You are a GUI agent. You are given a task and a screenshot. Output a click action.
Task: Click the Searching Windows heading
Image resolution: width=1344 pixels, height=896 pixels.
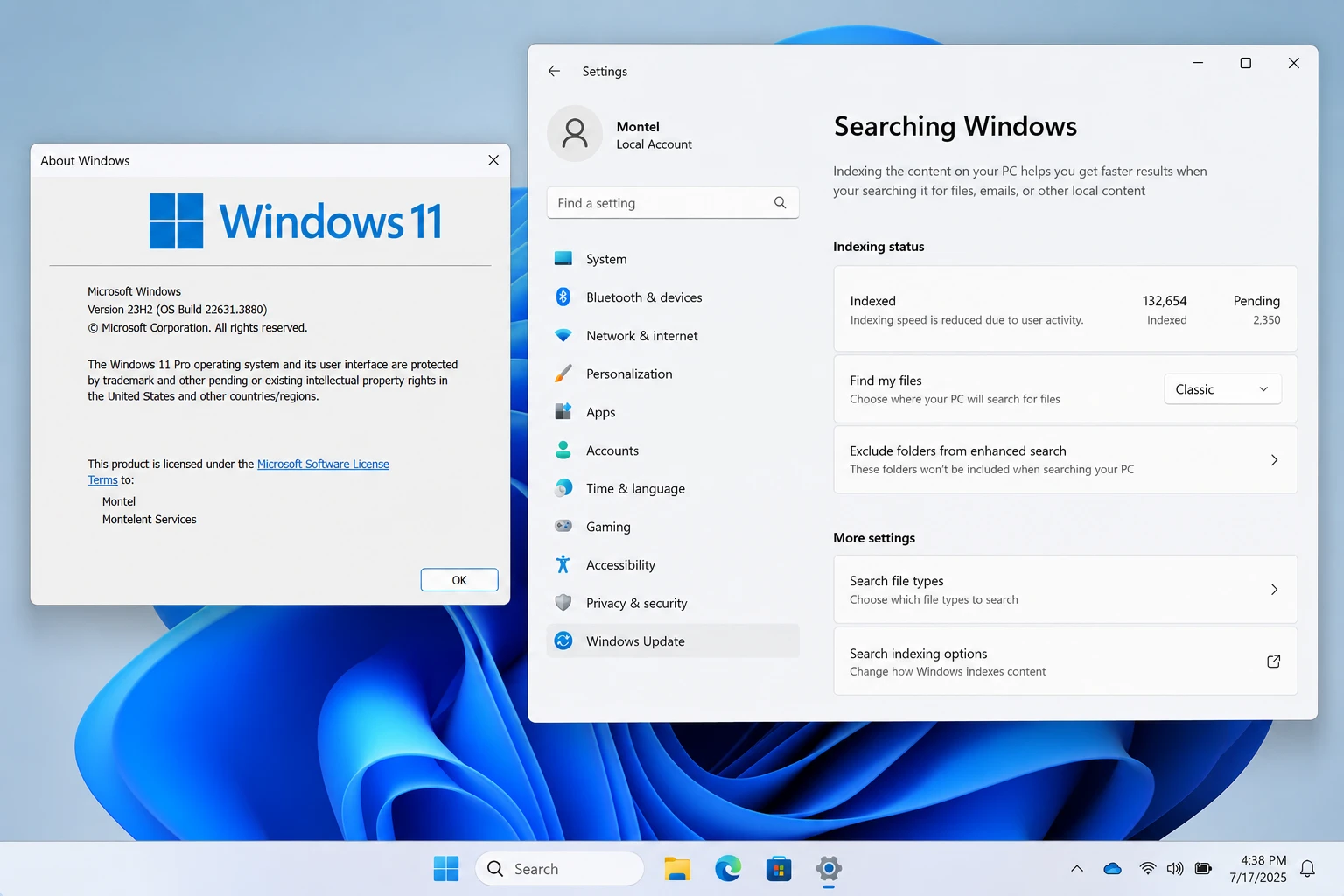[x=955, y=126]
